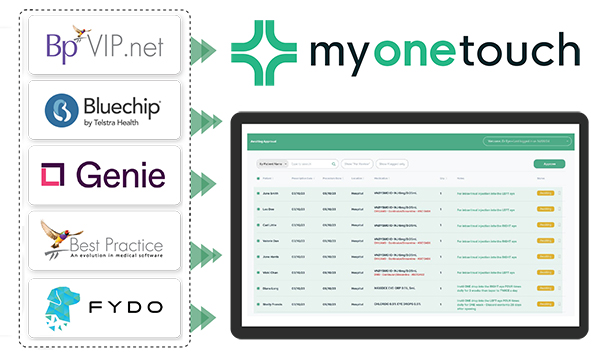Click the green Approve button

click(549, 164)
